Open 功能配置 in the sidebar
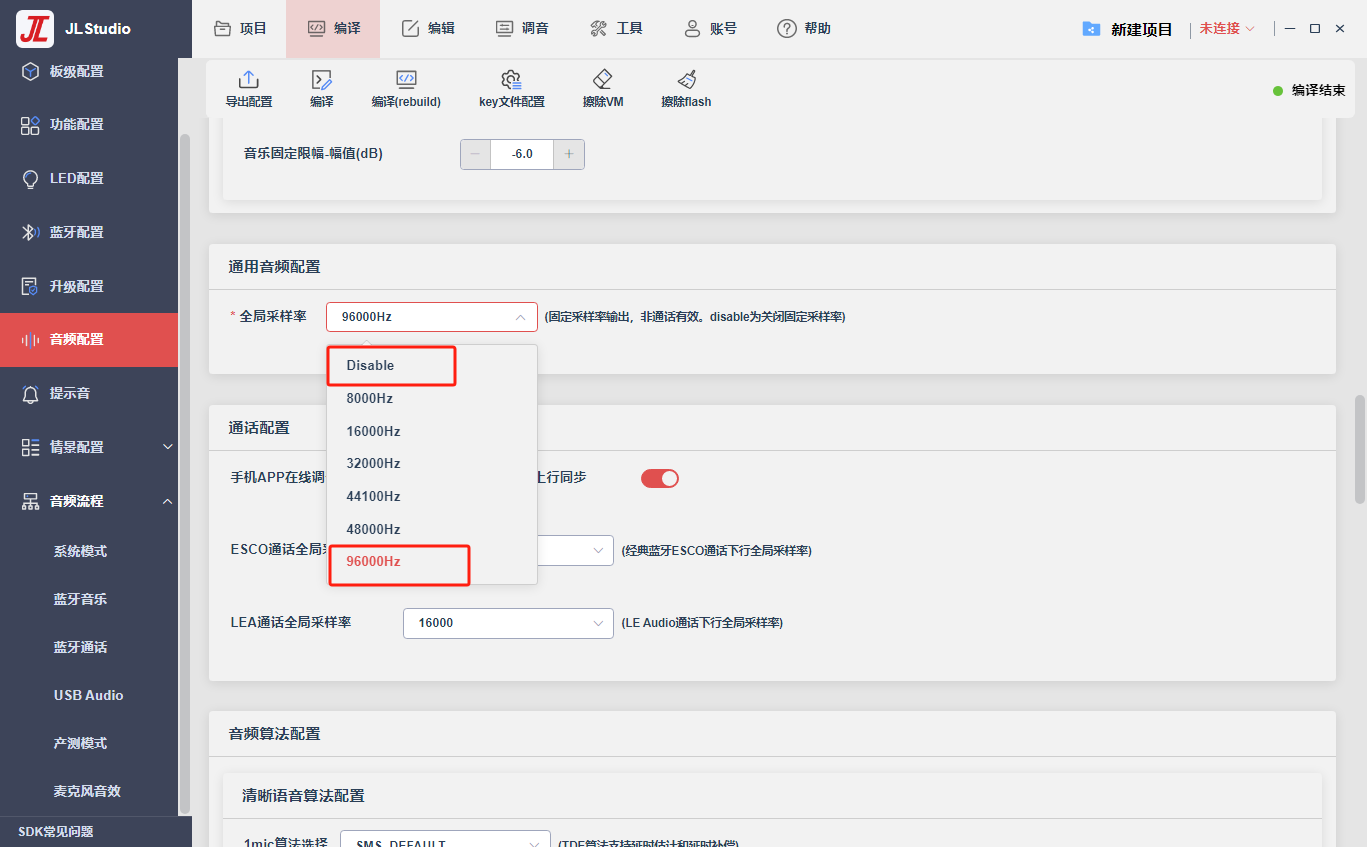The width and height of the screenshot is (1367, 847). pyautogui.click(x=89, y=125)
